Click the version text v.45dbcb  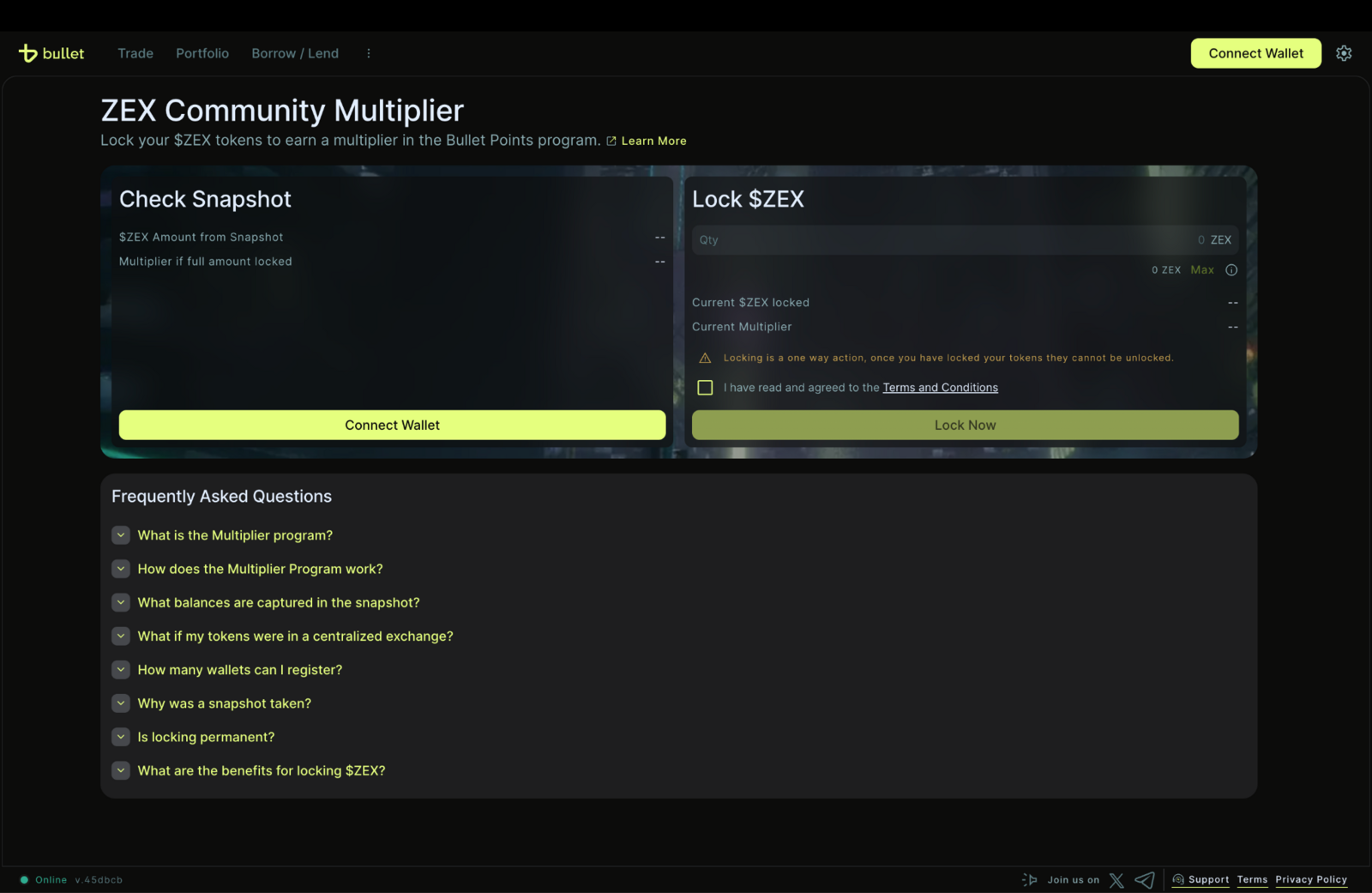(x=99, y=880)
